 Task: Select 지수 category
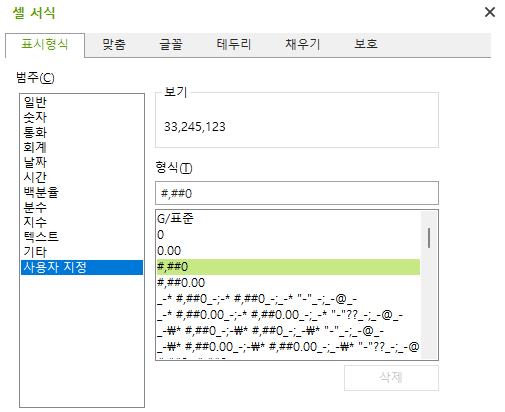coord(82,222)
